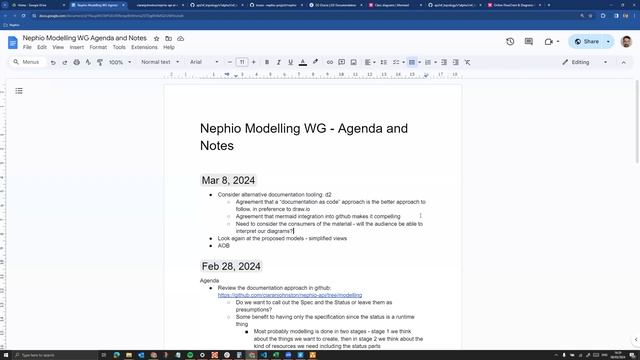
Task: Open Windows Start button
Action: pyautogui.click(x=6, y=355)
